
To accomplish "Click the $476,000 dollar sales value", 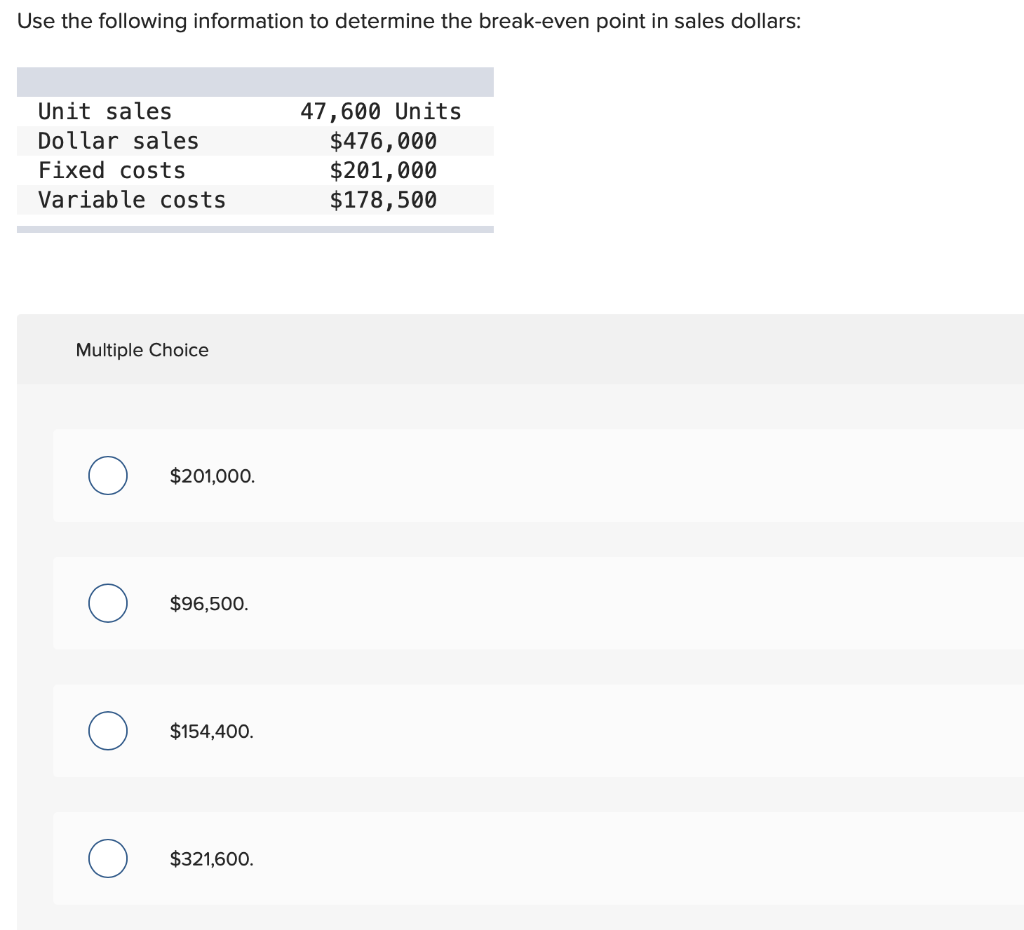I will click(383, 141).
